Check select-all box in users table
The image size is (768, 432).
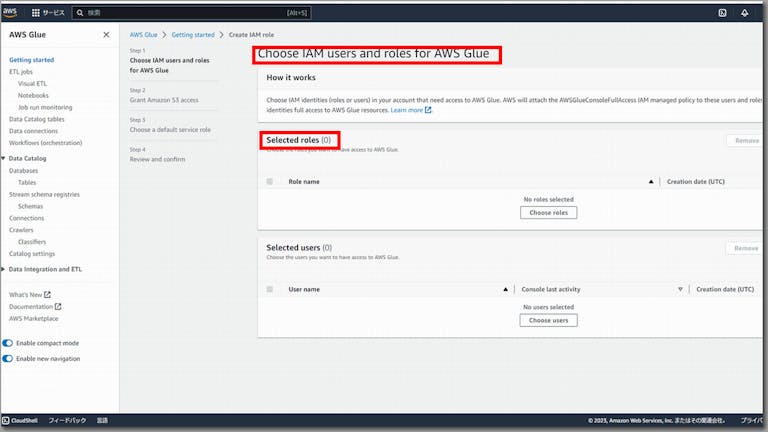(269, 289)
